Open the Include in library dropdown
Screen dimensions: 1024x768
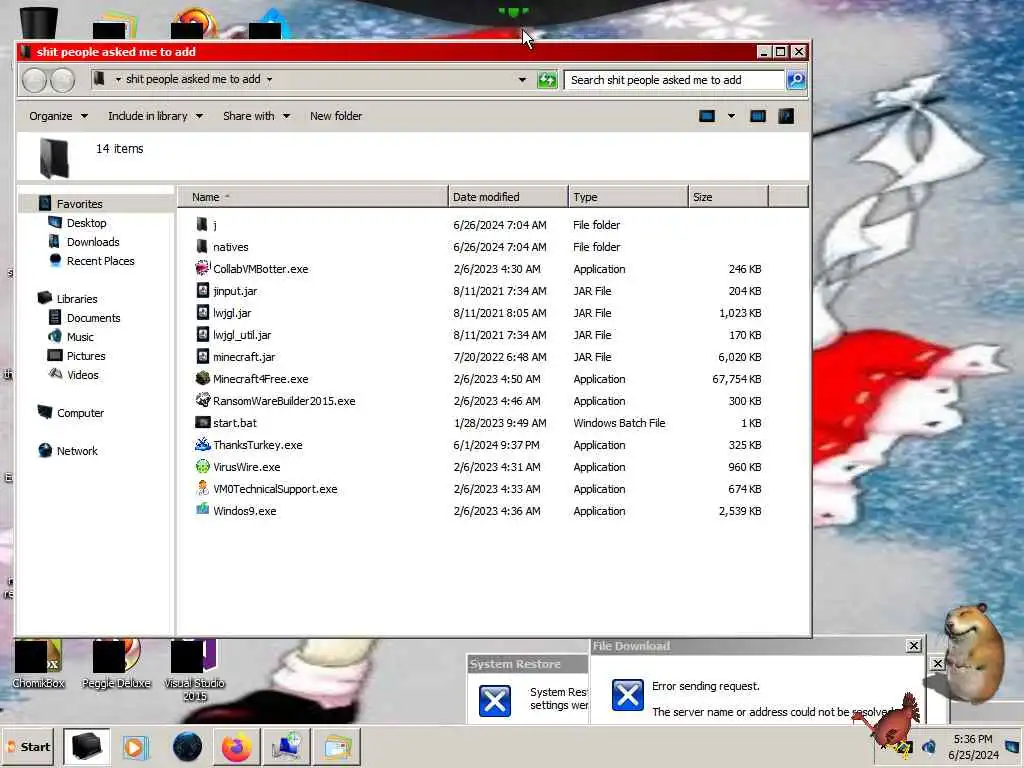coord(155,116)
